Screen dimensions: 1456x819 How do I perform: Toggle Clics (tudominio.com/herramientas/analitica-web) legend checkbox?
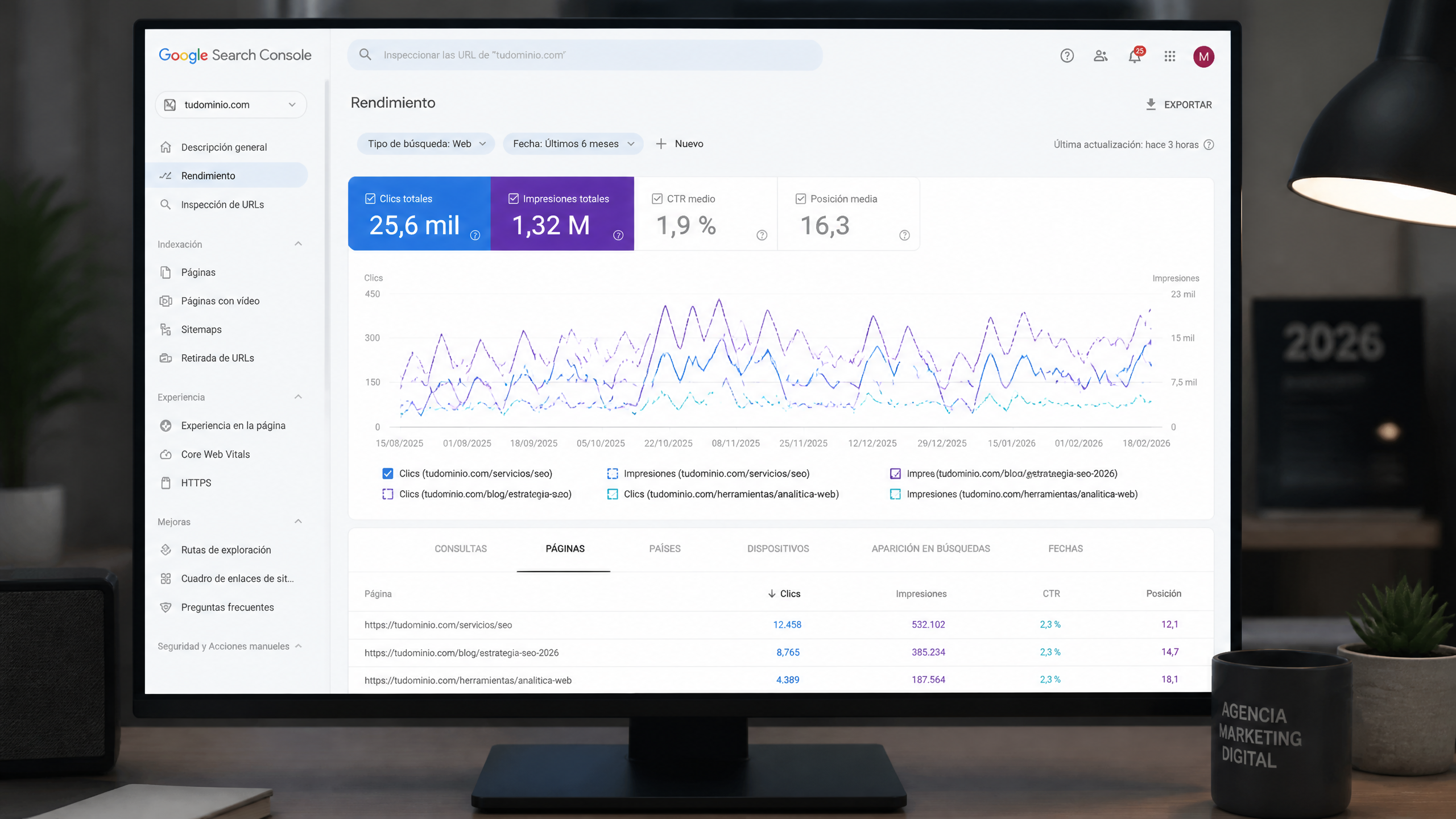pos(613,494)
